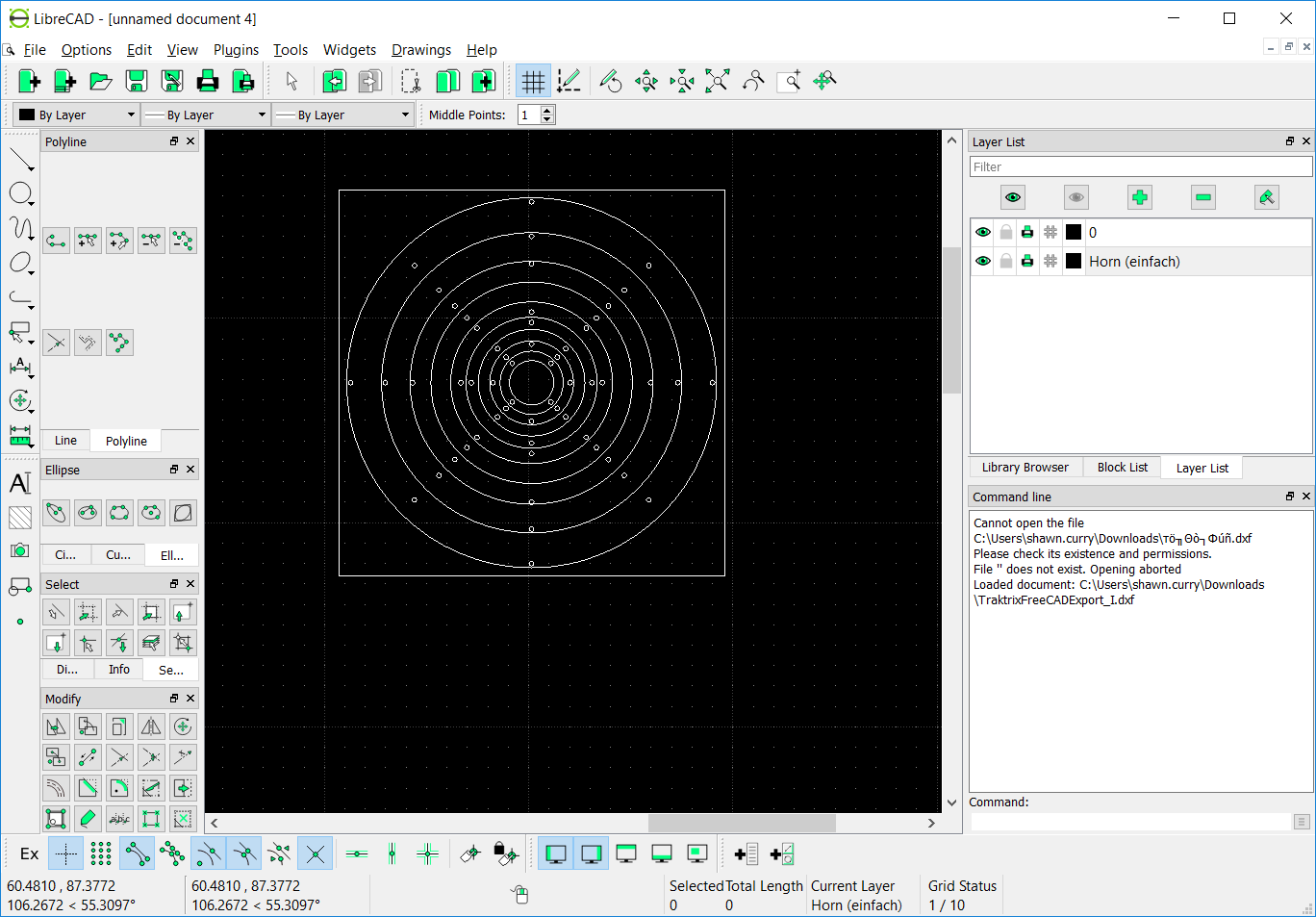This screenshot has width=1316, height=917.
Task: Select the Line tool
Action: [21, 159]
